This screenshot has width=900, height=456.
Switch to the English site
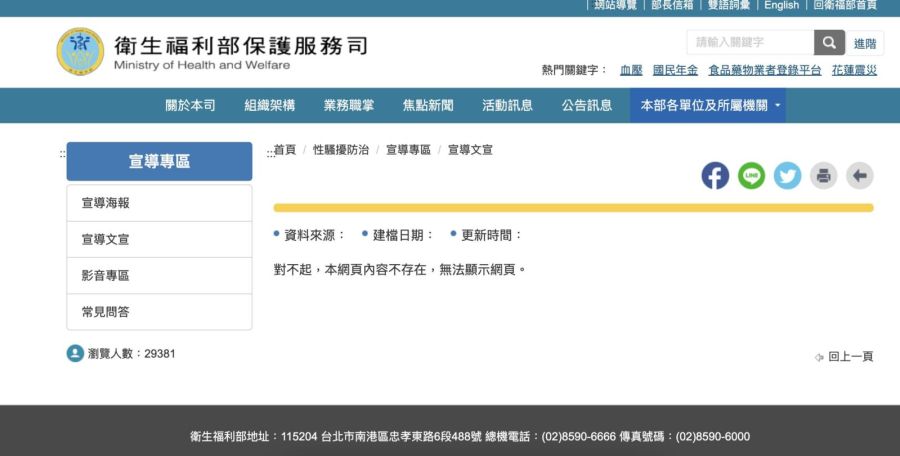(781, 5)
